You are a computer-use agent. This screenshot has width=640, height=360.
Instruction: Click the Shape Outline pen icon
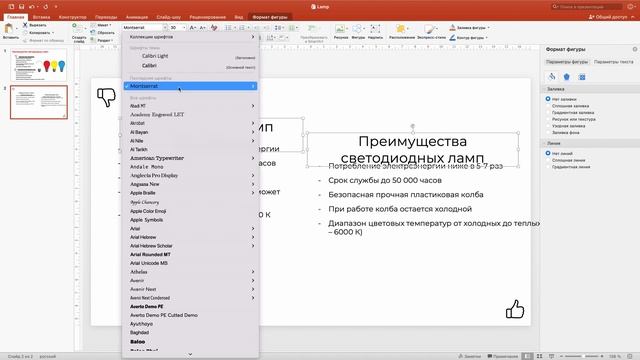452,38
